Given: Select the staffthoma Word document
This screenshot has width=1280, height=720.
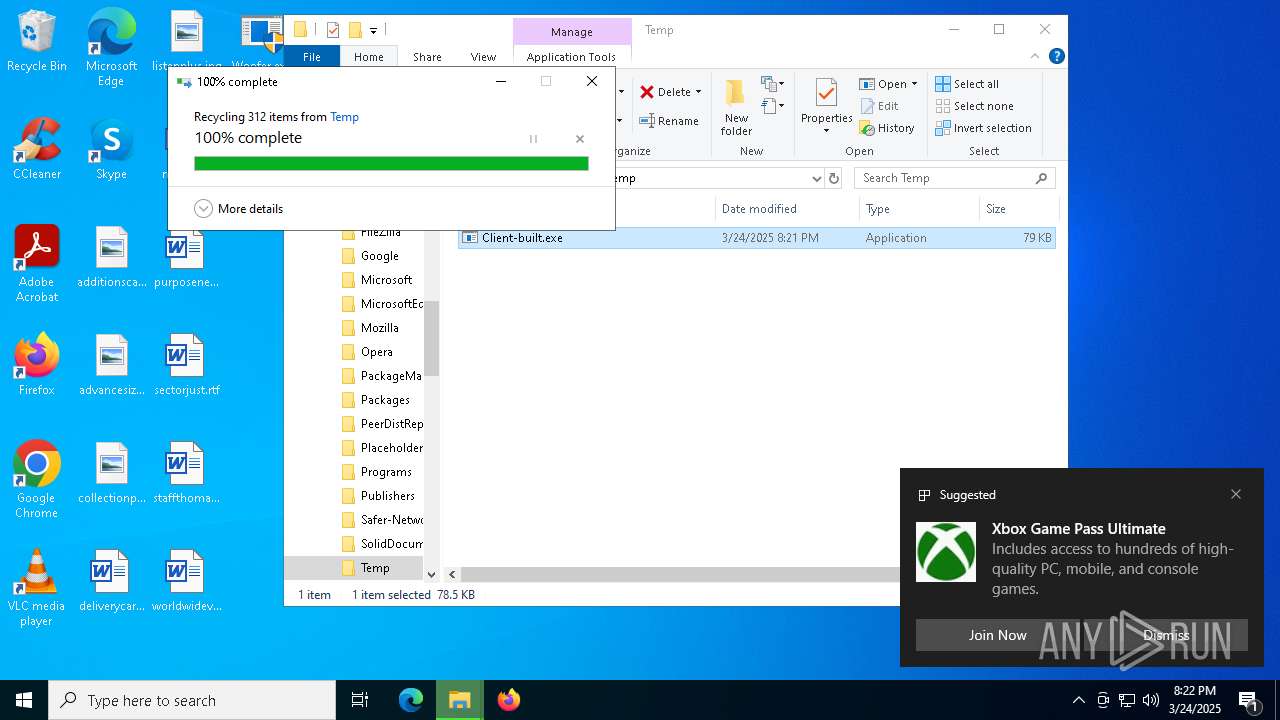Looking at the screenshot, I should [x=186, y=473].
